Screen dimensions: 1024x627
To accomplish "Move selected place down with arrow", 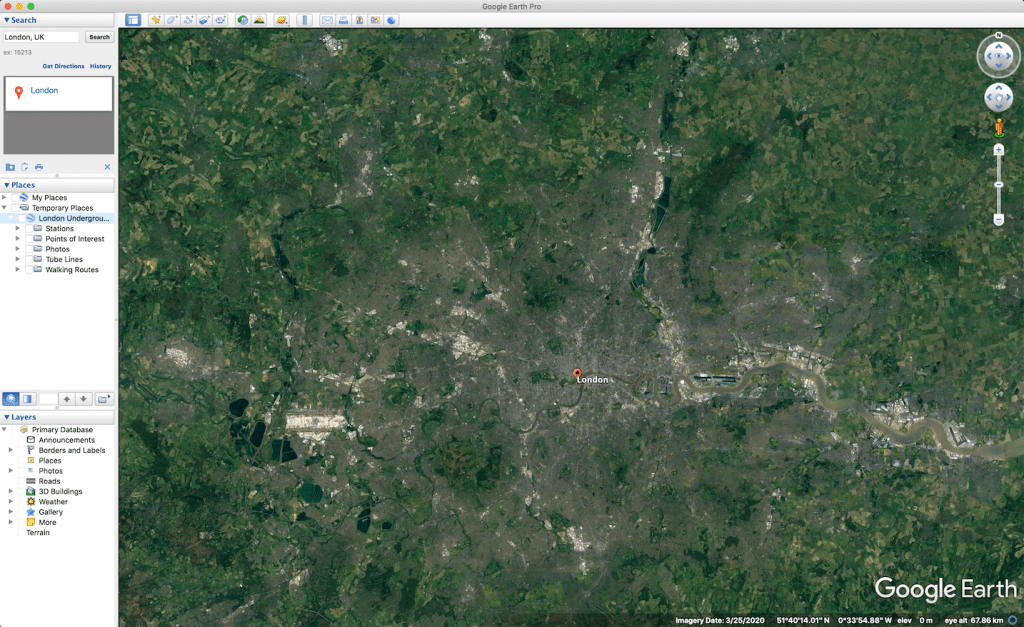I will [x=83, y=399].
